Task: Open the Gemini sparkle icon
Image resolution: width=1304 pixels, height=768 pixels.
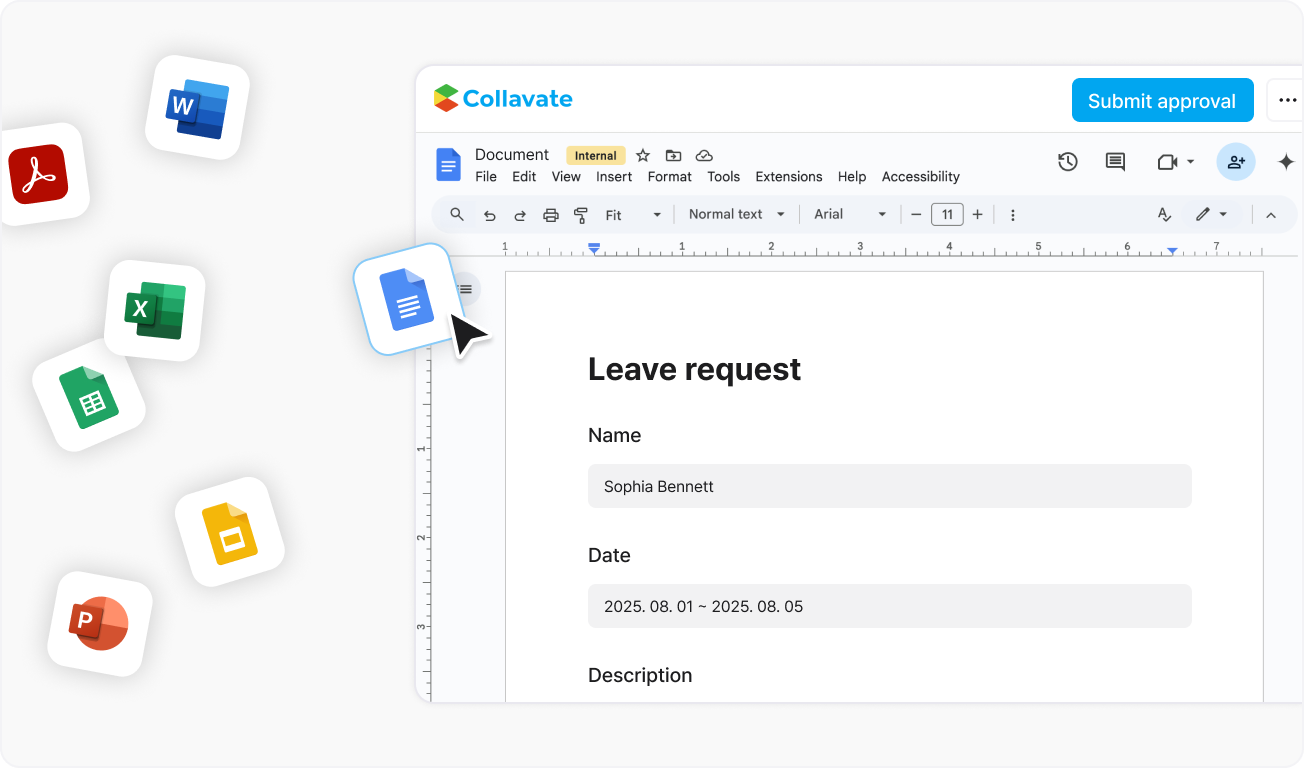Action: [1287, 162]
